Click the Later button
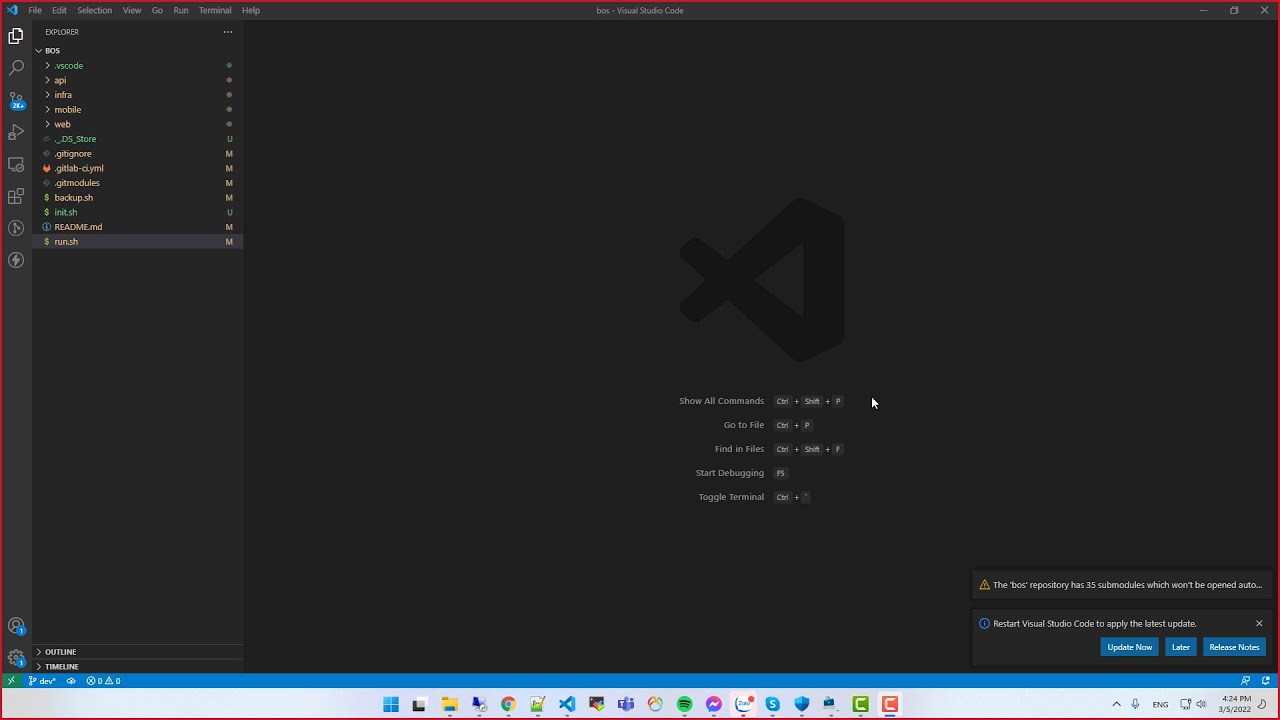 (1181, 647)
